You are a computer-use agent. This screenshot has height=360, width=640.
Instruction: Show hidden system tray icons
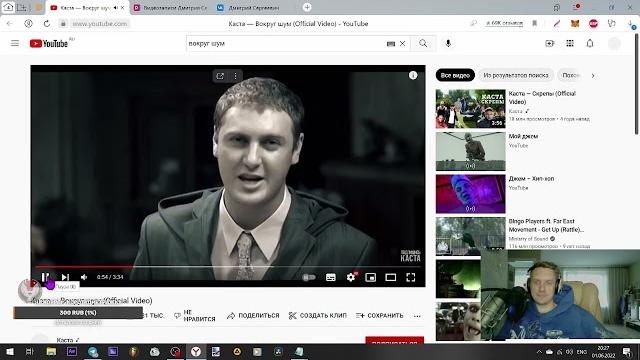coord(539,351)
